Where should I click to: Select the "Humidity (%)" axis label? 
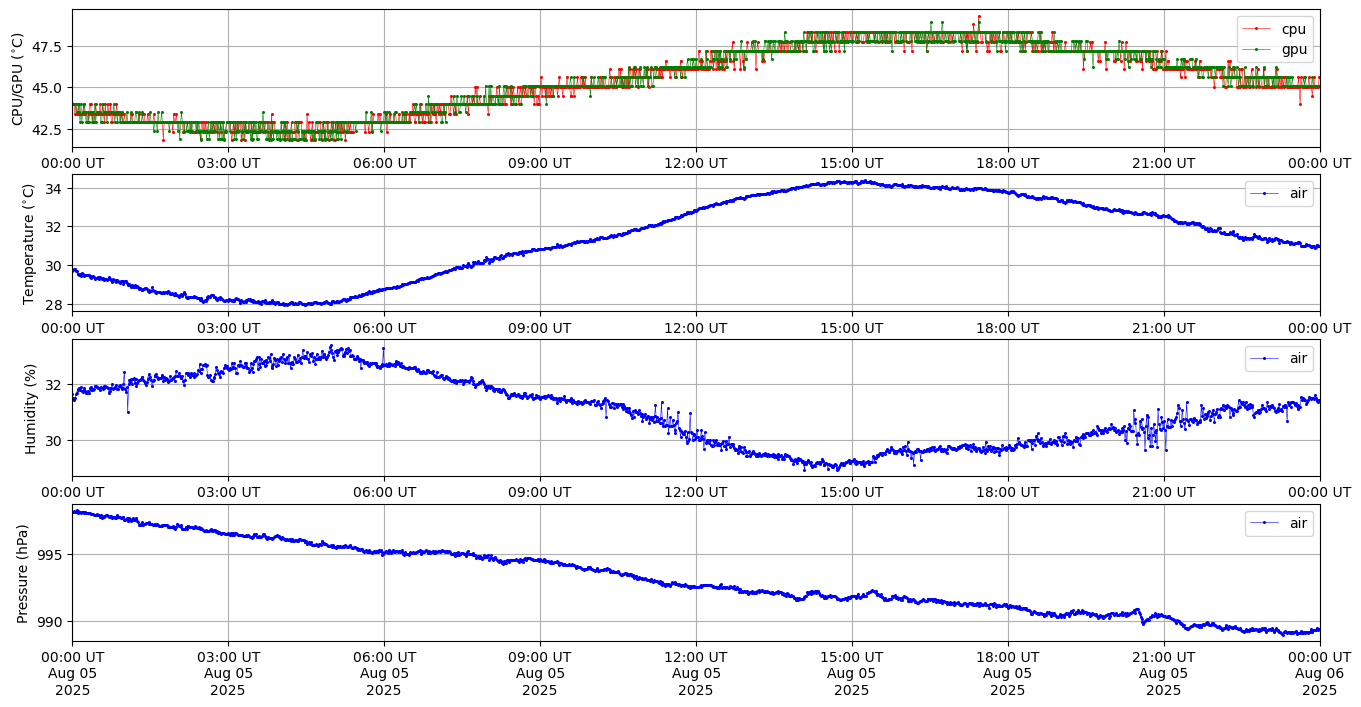[30, 408]
